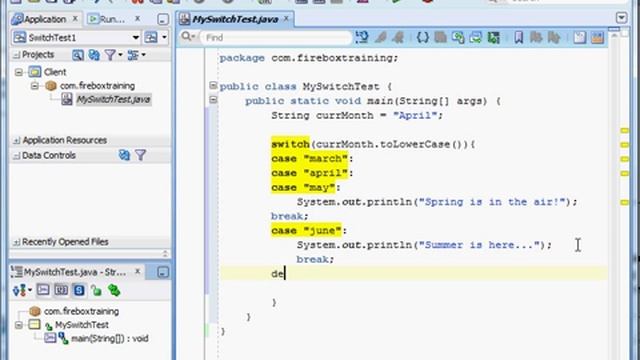The height and width of the screenshot is (360, 640).
Task: Open the search options magnifier dropdown
Action: coord(188,37)
